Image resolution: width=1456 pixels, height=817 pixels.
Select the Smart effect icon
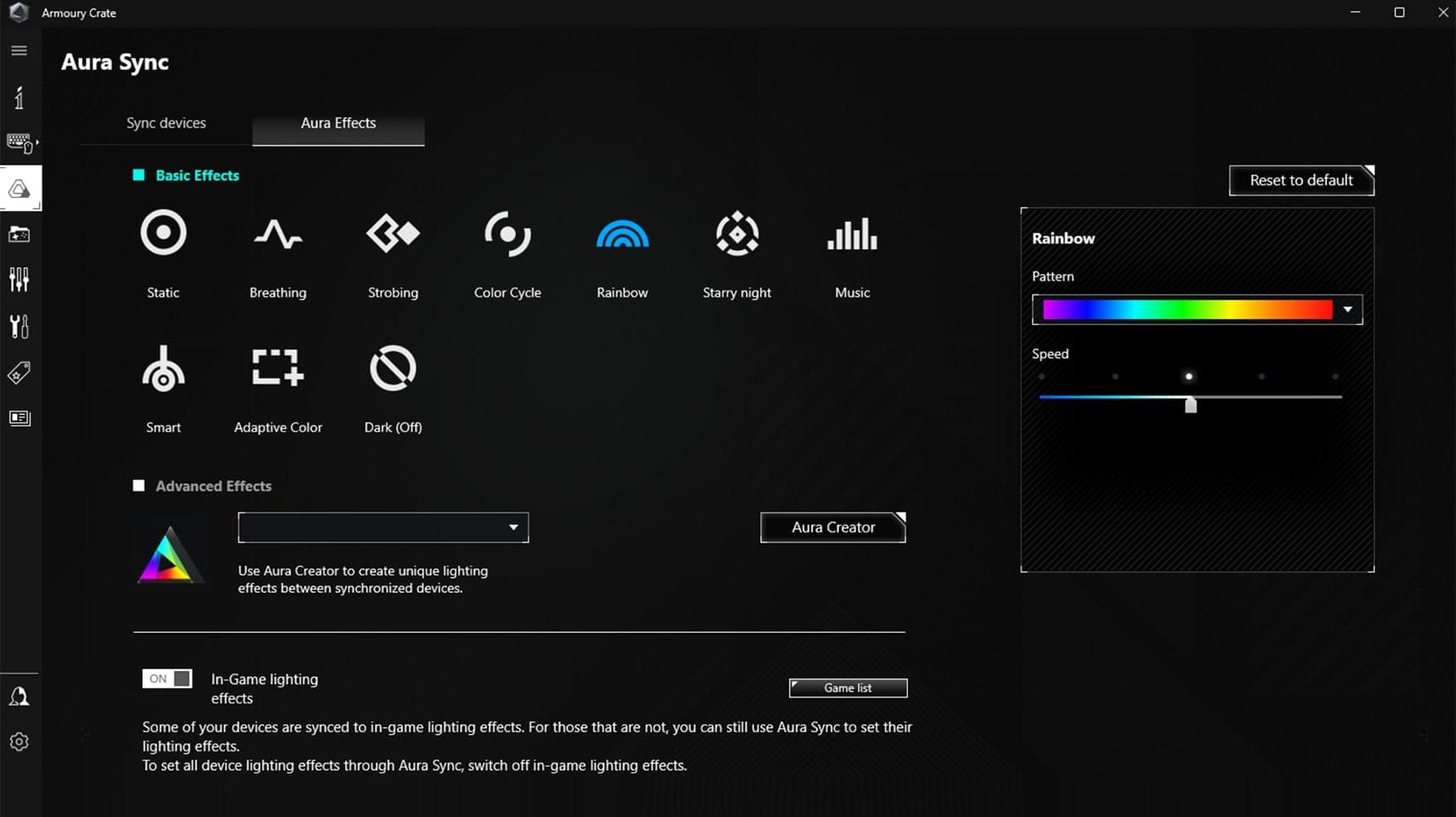pyautogui.click(x=163, y=368)
